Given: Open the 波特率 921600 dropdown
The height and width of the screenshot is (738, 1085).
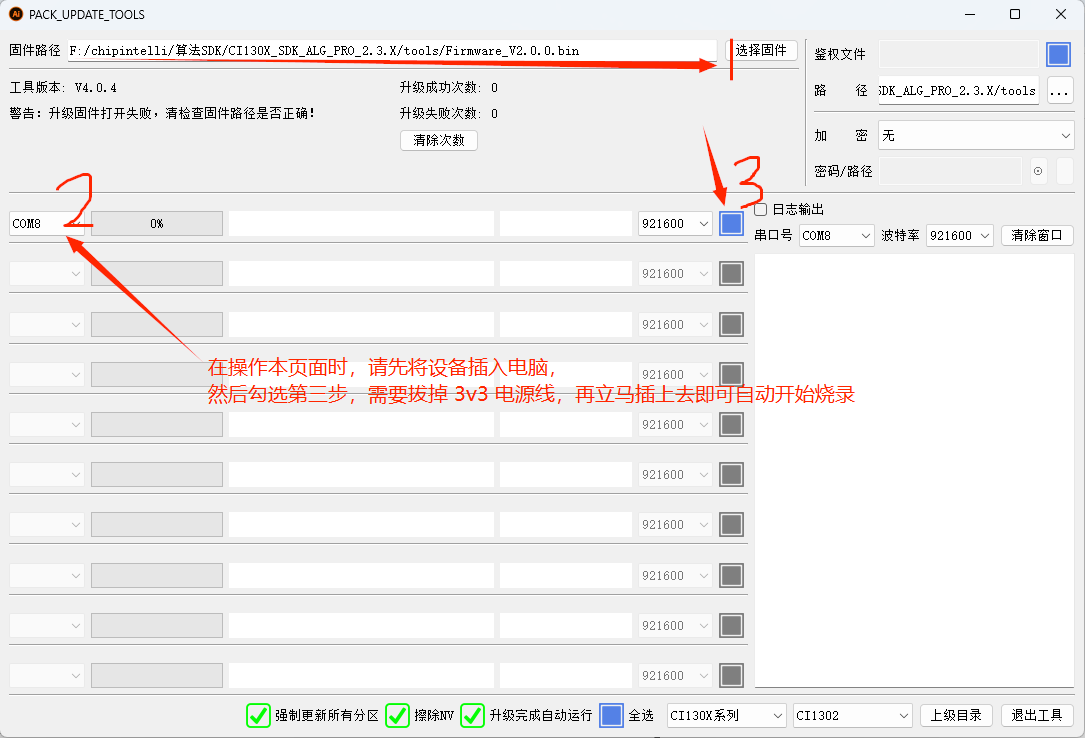Looking at the screenshot, I should (x=959, y=235).
